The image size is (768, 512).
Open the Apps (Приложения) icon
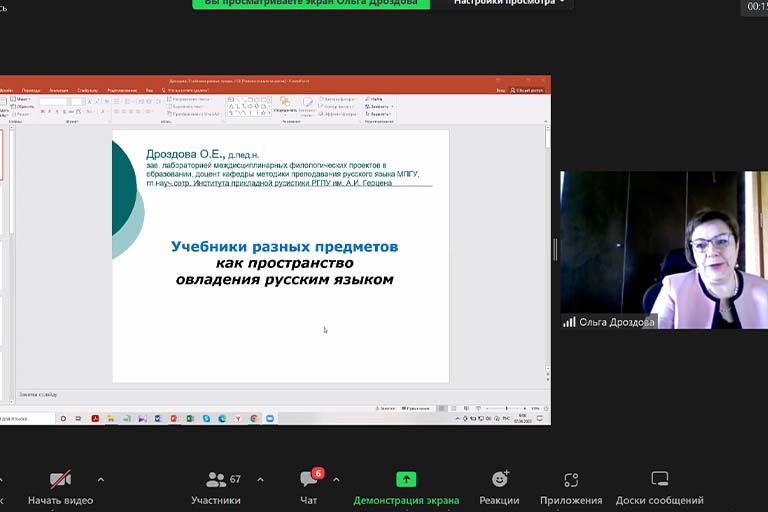pos(571,480)
